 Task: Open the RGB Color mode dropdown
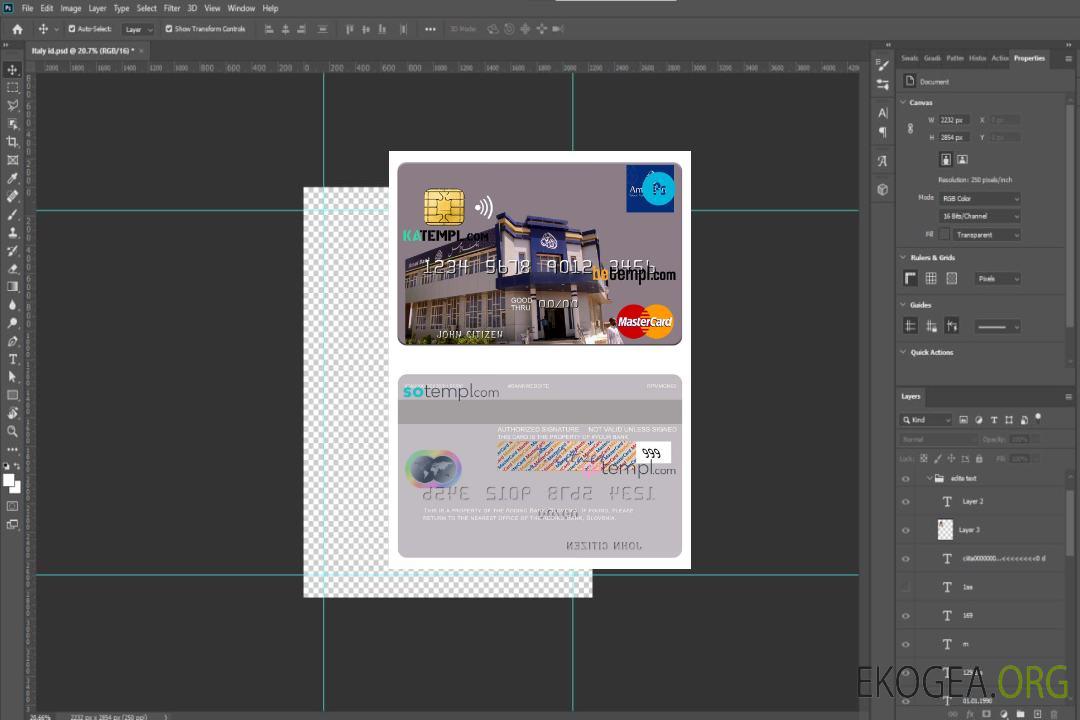click(x=979, y=199)
